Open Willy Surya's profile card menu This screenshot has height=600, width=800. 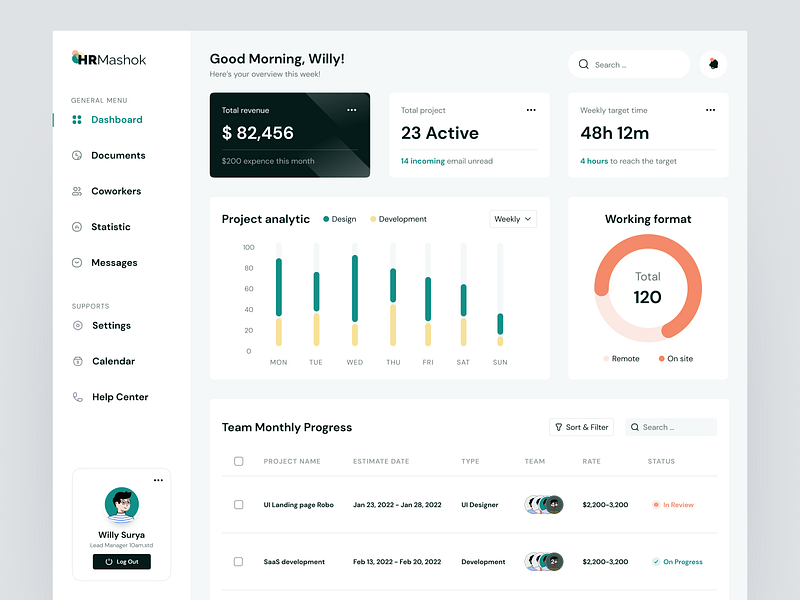coord(157,479)
